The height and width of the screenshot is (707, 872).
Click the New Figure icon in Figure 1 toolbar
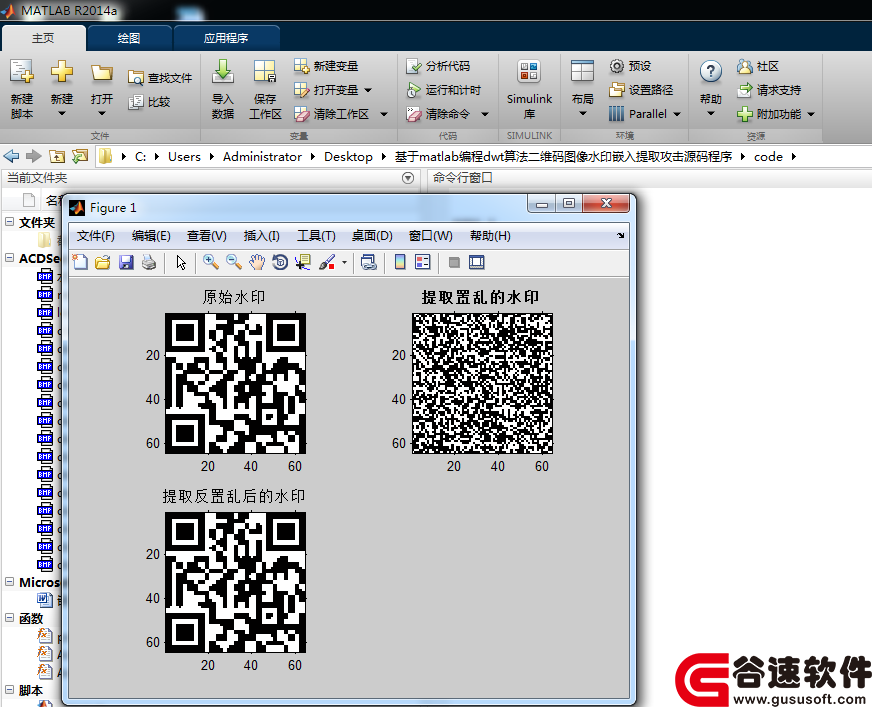coord(80,262)
